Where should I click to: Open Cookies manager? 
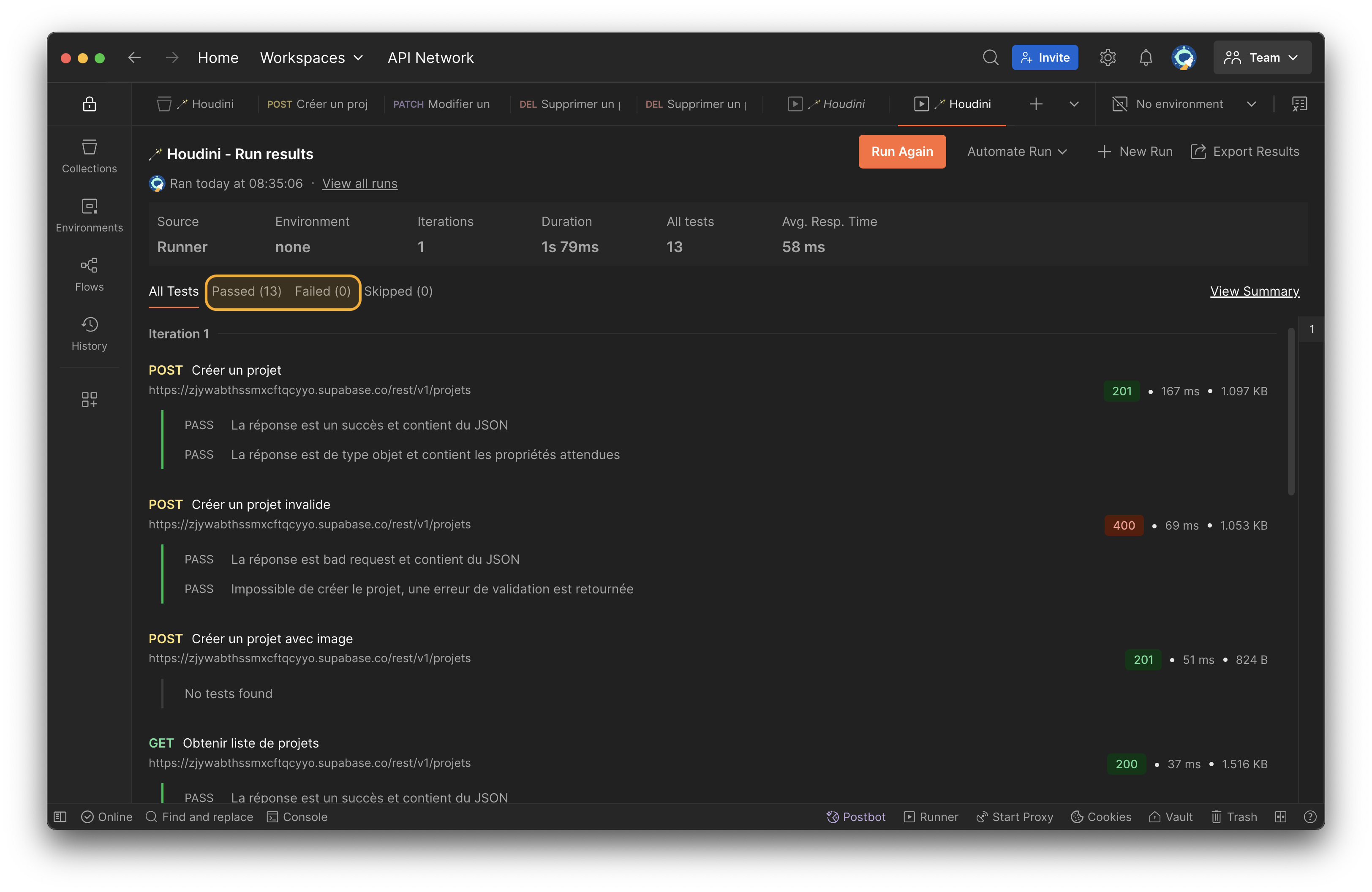pos(1101,817)
